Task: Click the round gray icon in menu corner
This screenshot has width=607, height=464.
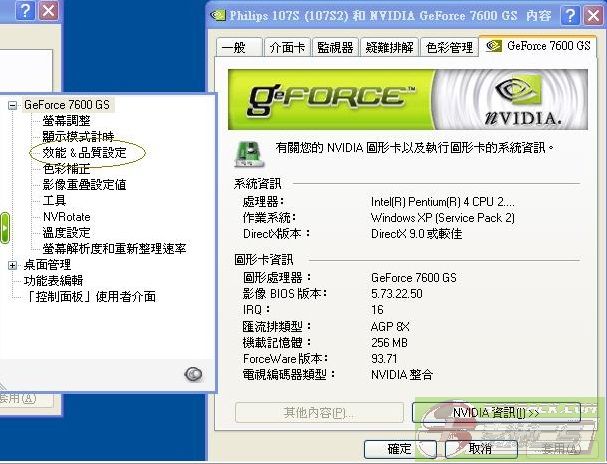Action: click(x=194, y=374)
